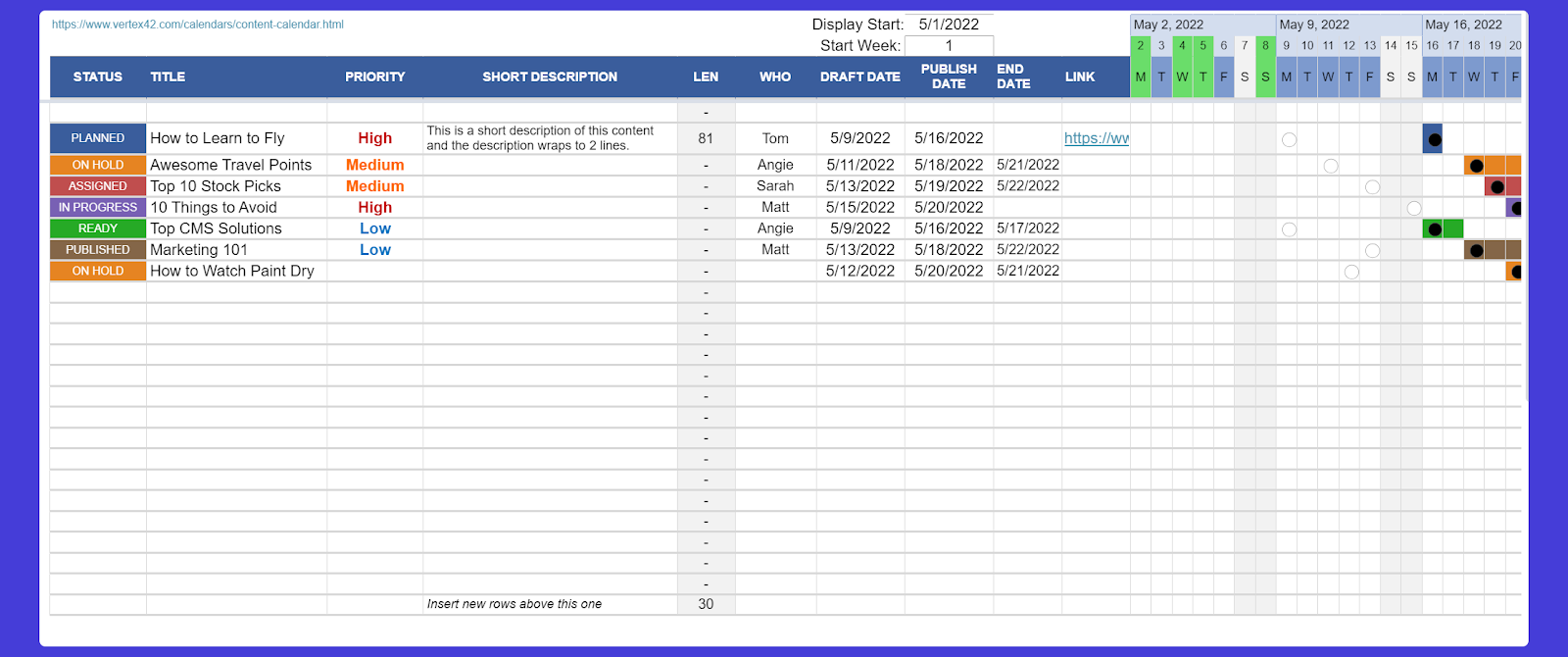Select the PUBLISH DATE column header
Image resolution: width=1568 pixels, height=657 pixels.
[949, 76]
